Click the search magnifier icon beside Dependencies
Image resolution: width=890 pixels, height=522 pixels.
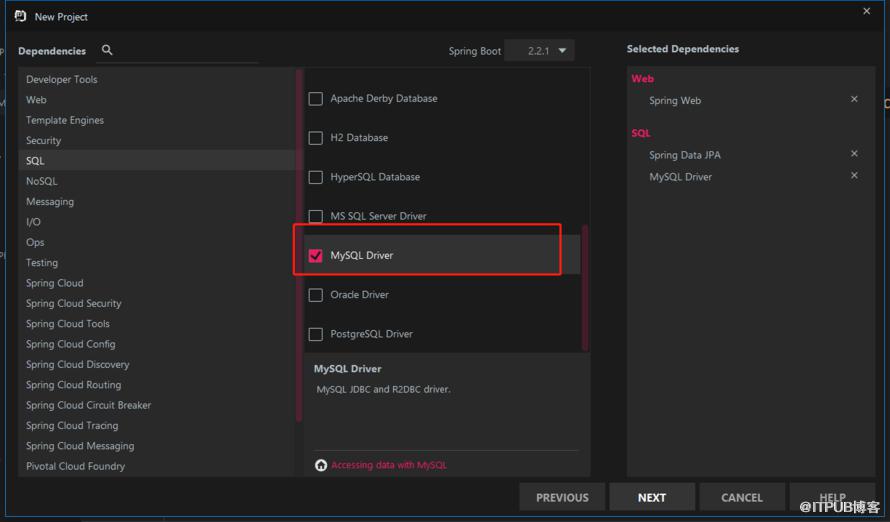(x=107, y=50)
